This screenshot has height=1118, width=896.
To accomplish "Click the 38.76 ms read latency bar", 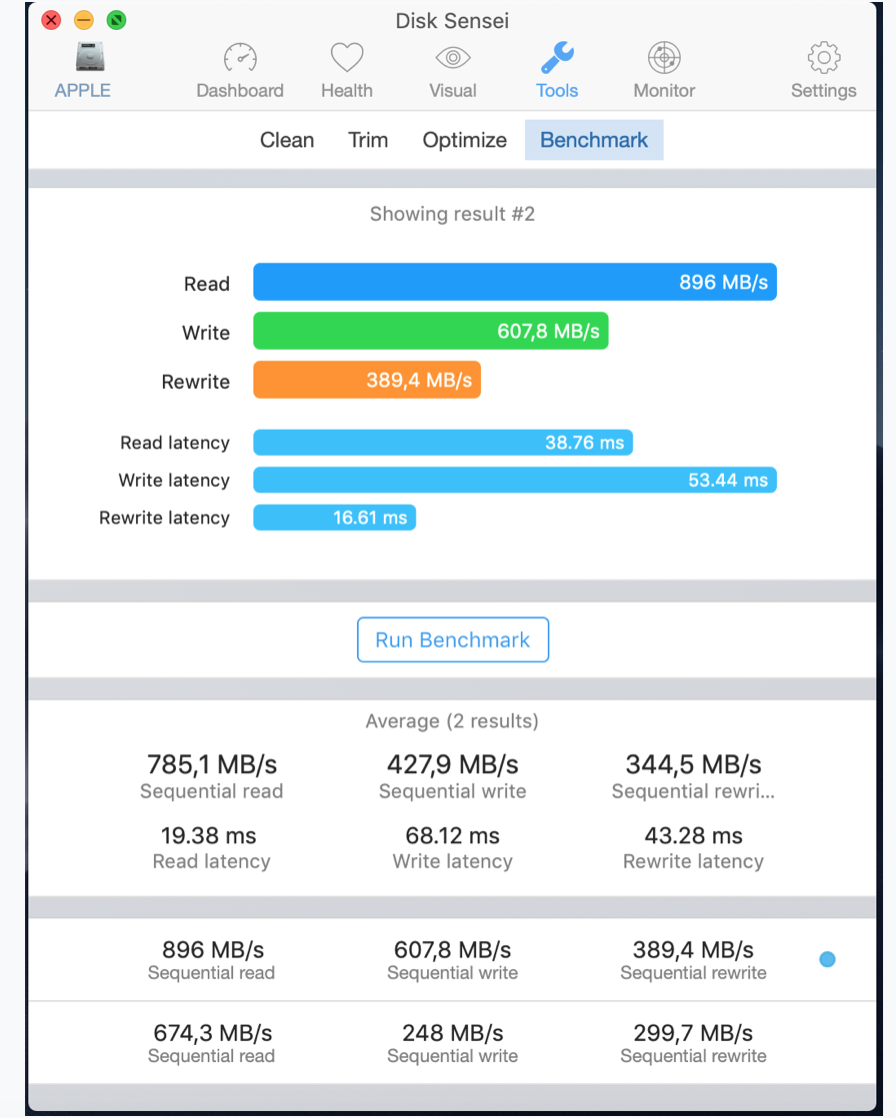I will click(443, 443).
